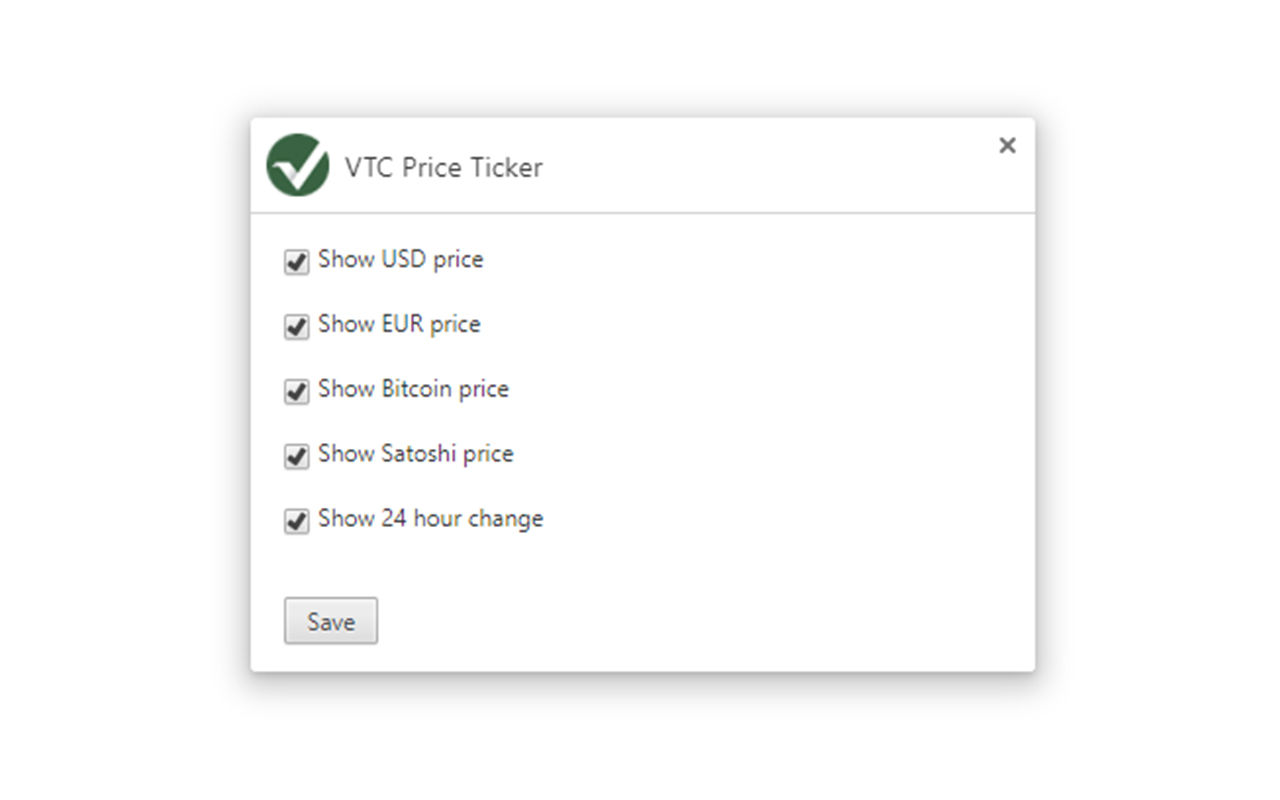Click the Show 24 hour change label

click(430, 518)
